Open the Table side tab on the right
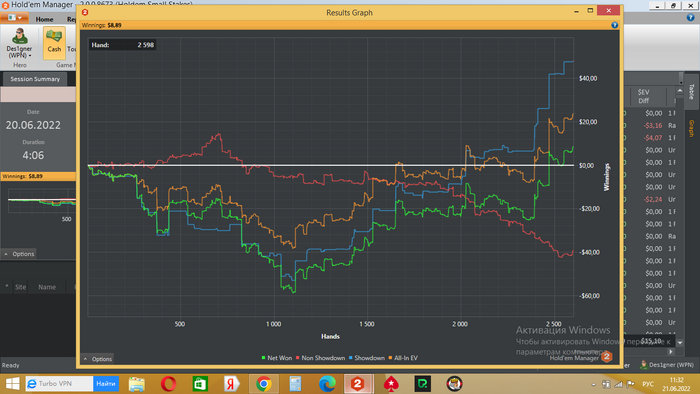 [x=691, y=92]
